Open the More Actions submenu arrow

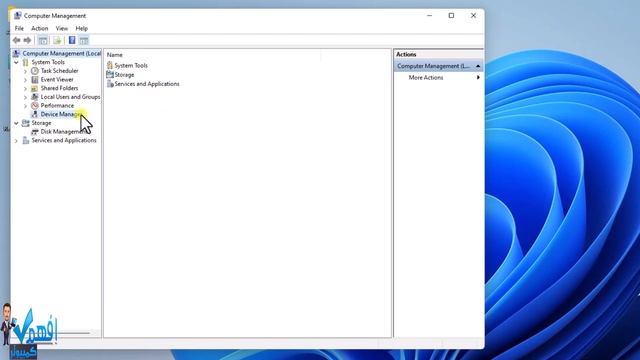coord(478,78)
